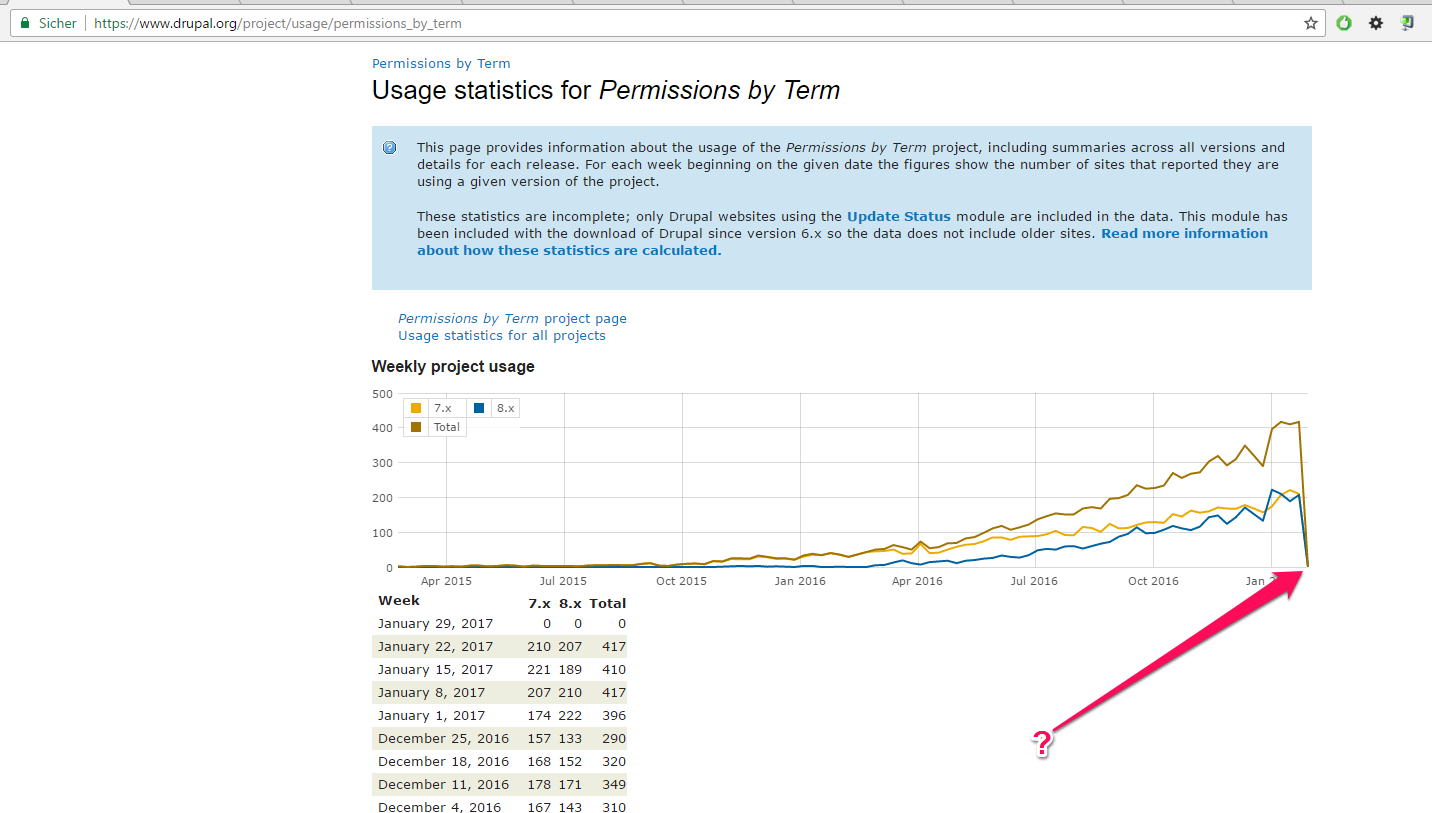Open the Update Status module link
This screenshot has width=1432, height=813.
[898, 216]
